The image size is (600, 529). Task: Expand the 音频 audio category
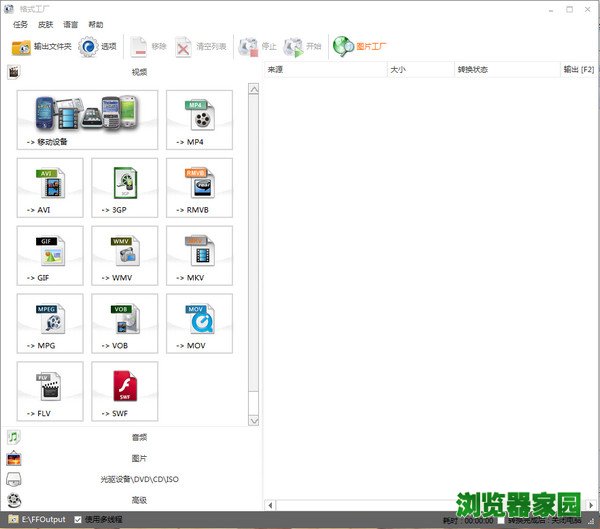(x=138, y=437)
